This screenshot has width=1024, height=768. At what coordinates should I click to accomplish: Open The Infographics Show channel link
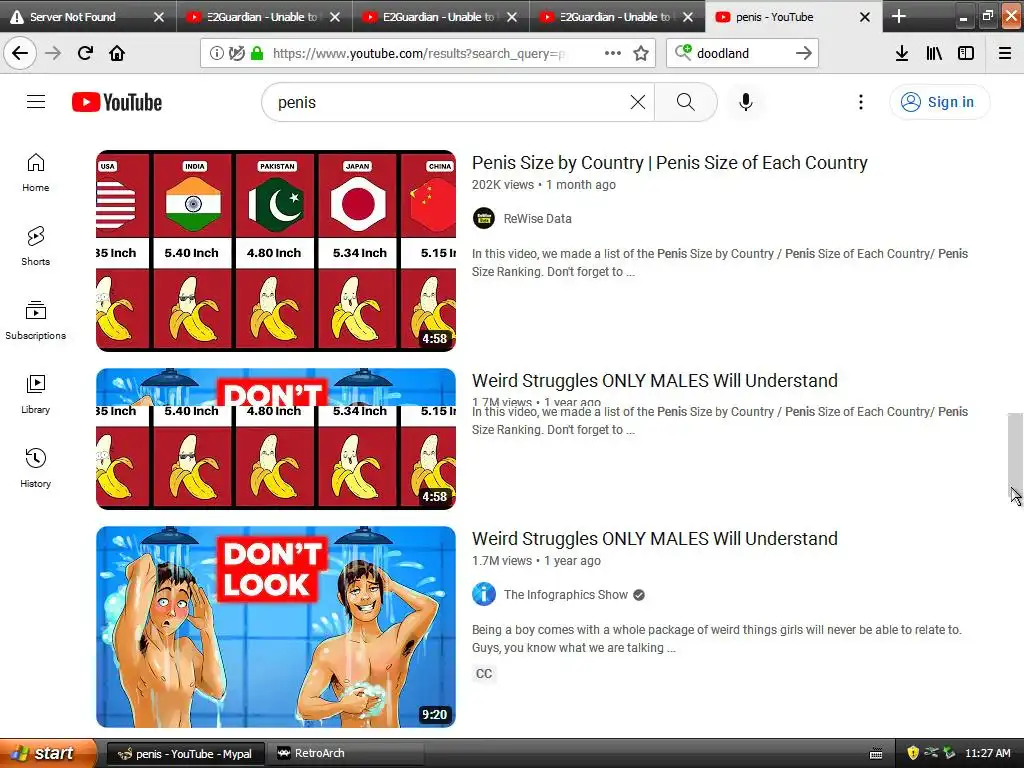click(x=566, y=595)
